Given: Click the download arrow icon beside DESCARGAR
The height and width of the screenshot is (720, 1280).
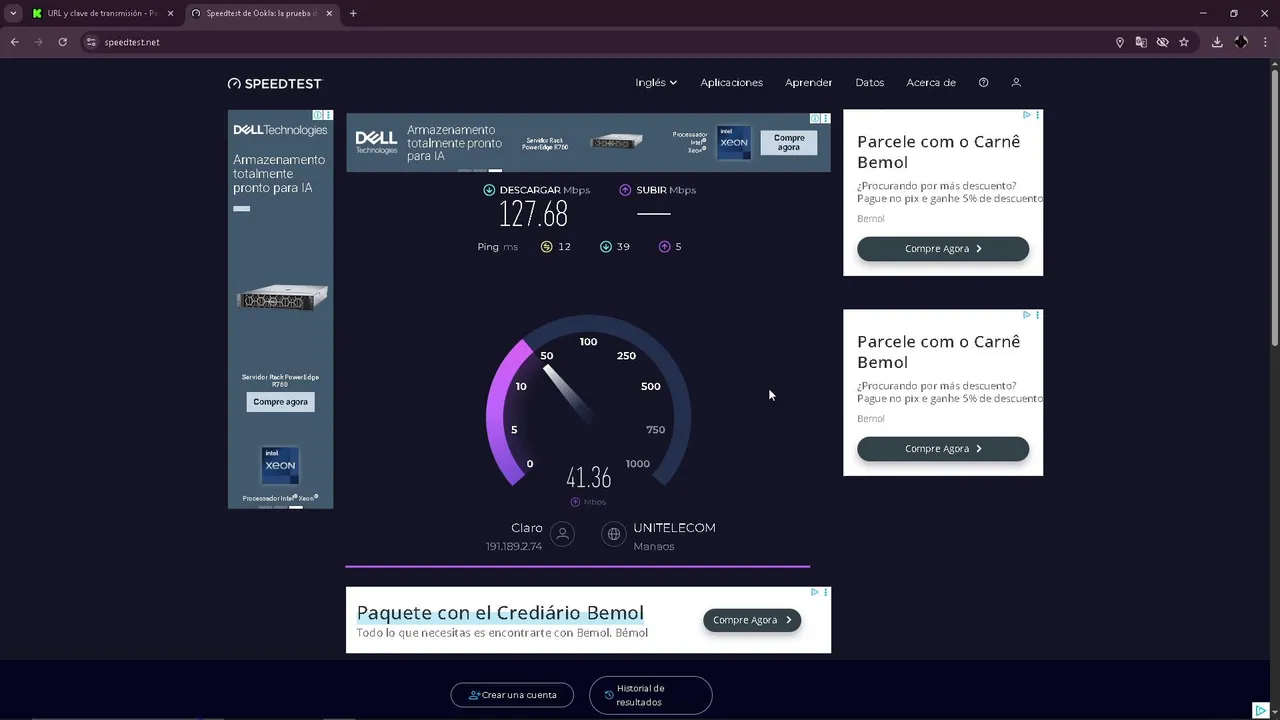Looking at the screenshot, I should click(489, 190).
